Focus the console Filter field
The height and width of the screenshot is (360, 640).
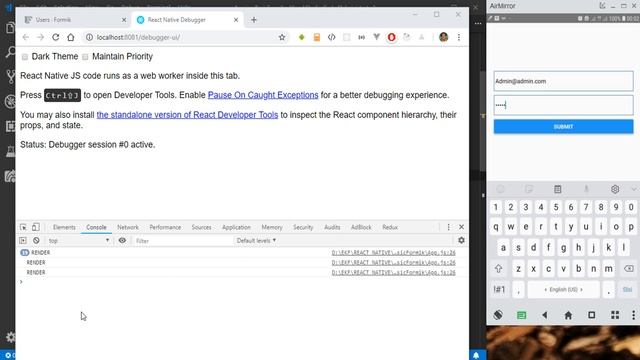(x=182, y=241)
